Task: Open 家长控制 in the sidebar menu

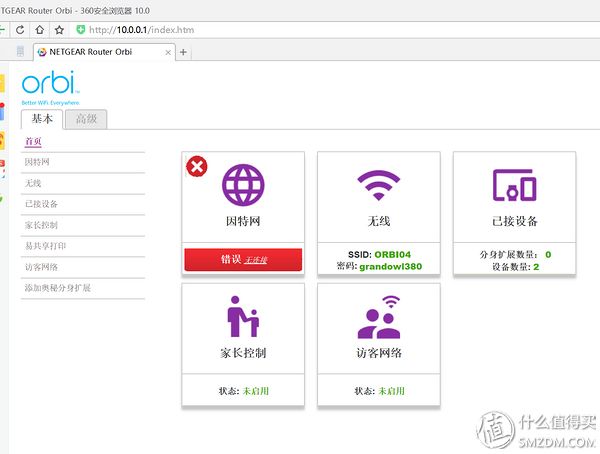Action: pos(41,225)
